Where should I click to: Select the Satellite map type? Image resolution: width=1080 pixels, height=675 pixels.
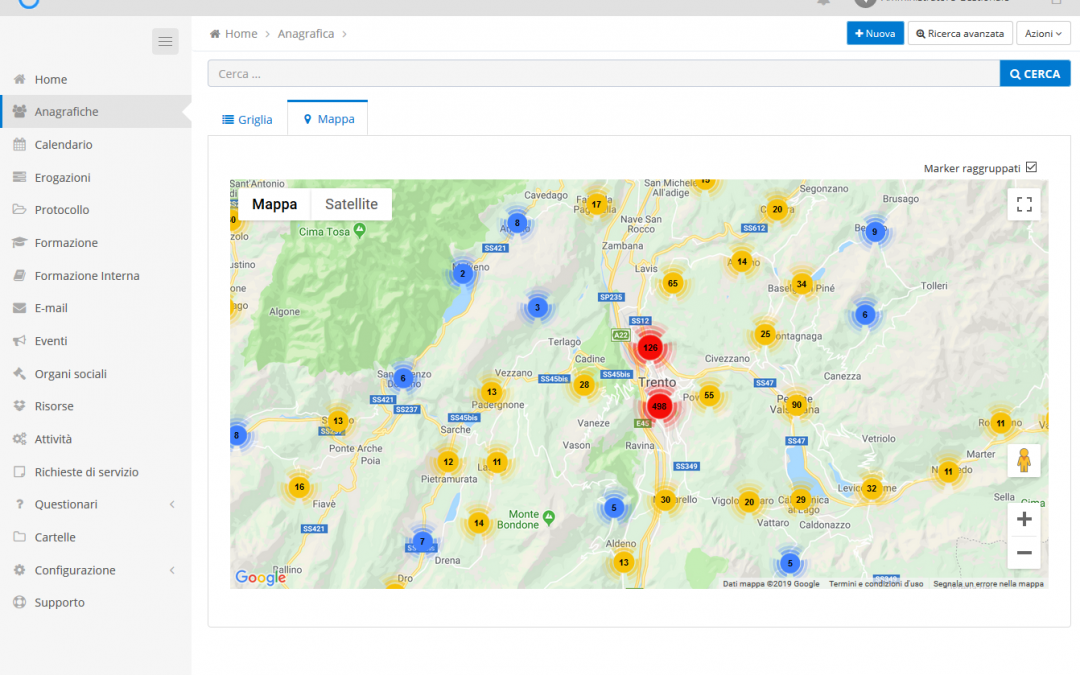(351, 204)
